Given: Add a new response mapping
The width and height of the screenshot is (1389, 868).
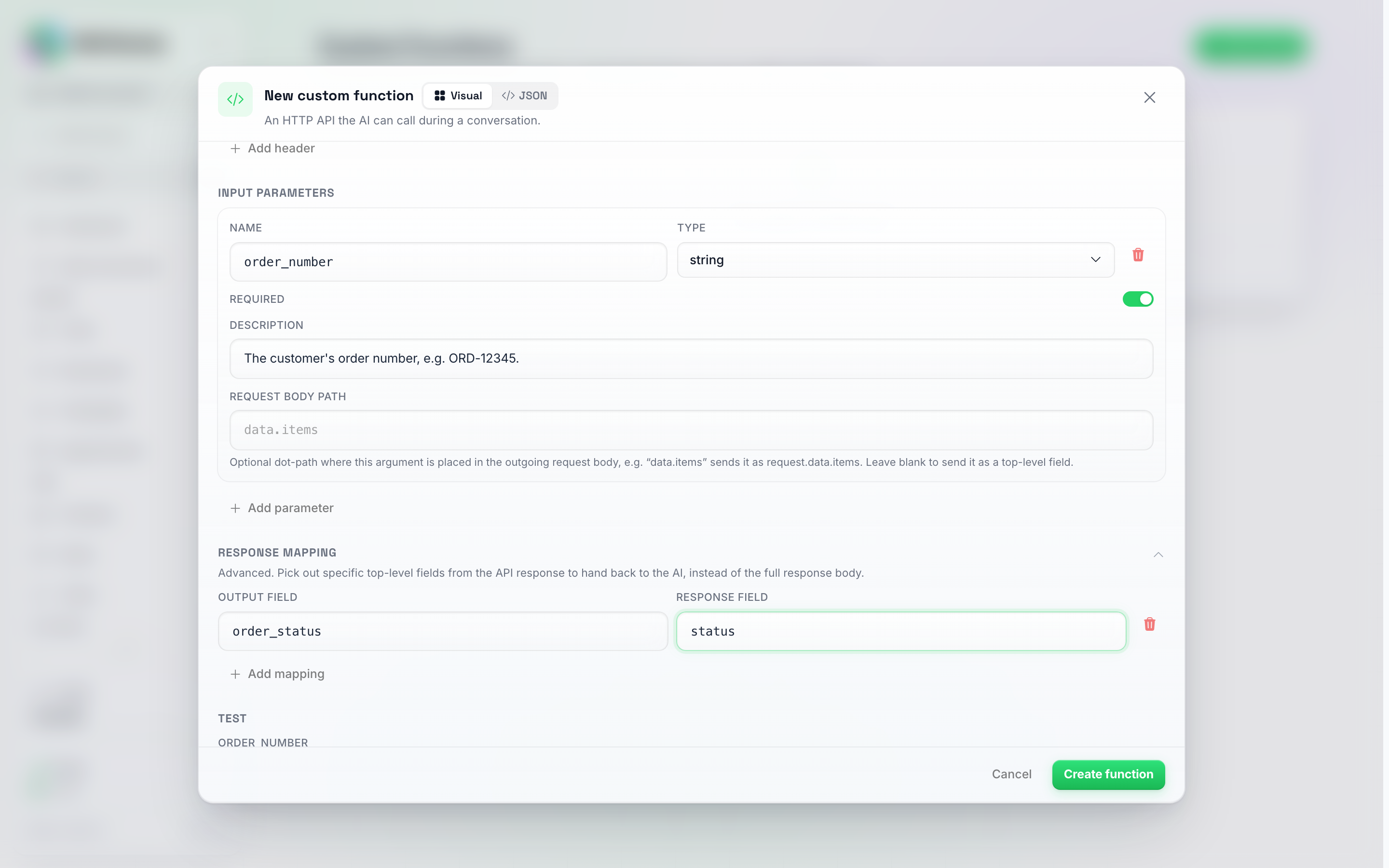Looking at the screenshot, I should click(x=277, y=674).
